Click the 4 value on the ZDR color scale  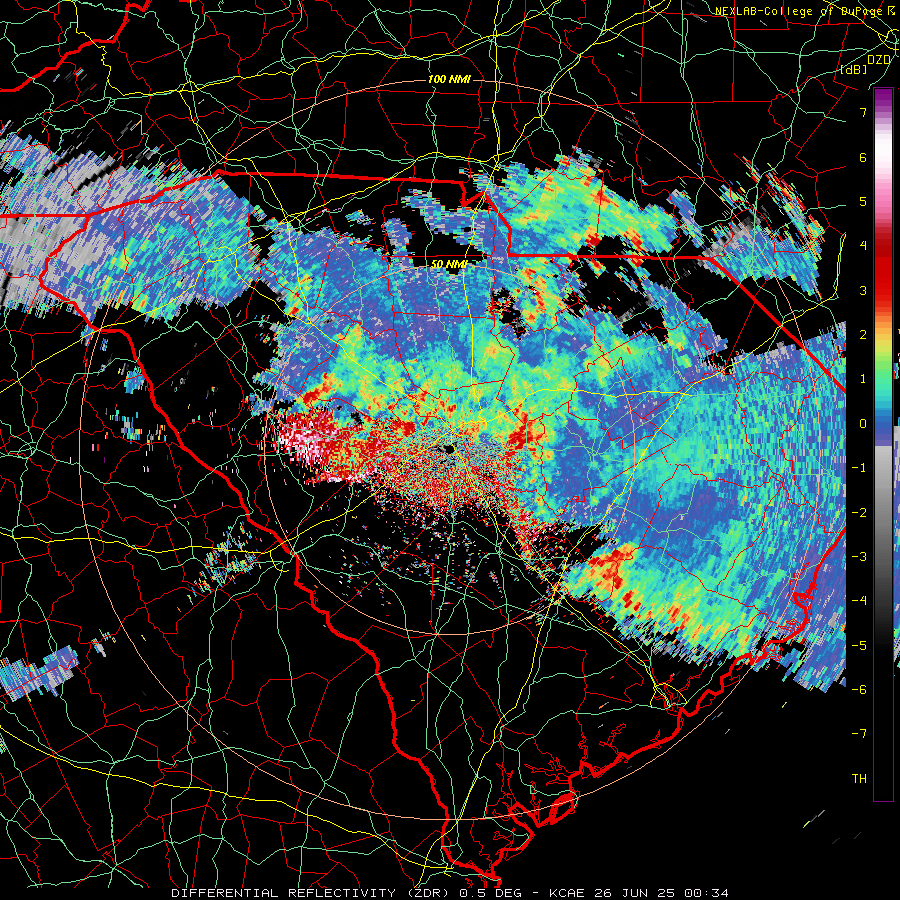tap(863, 246)
